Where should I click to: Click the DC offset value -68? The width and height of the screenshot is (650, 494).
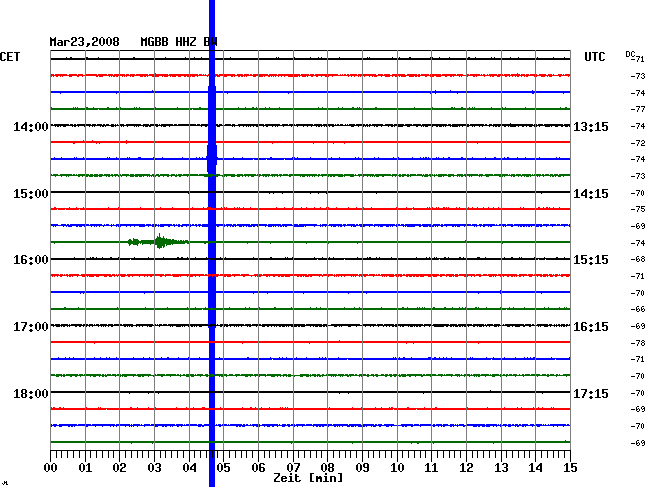pyautogui.click(x=638, y=259)
